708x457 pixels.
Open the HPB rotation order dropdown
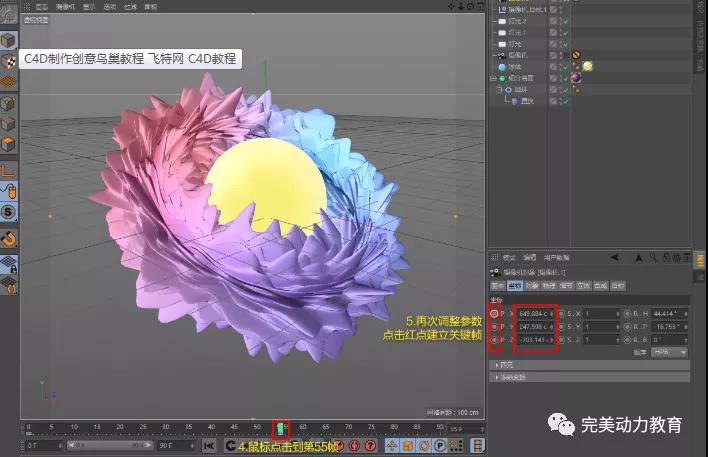point(669,352)
